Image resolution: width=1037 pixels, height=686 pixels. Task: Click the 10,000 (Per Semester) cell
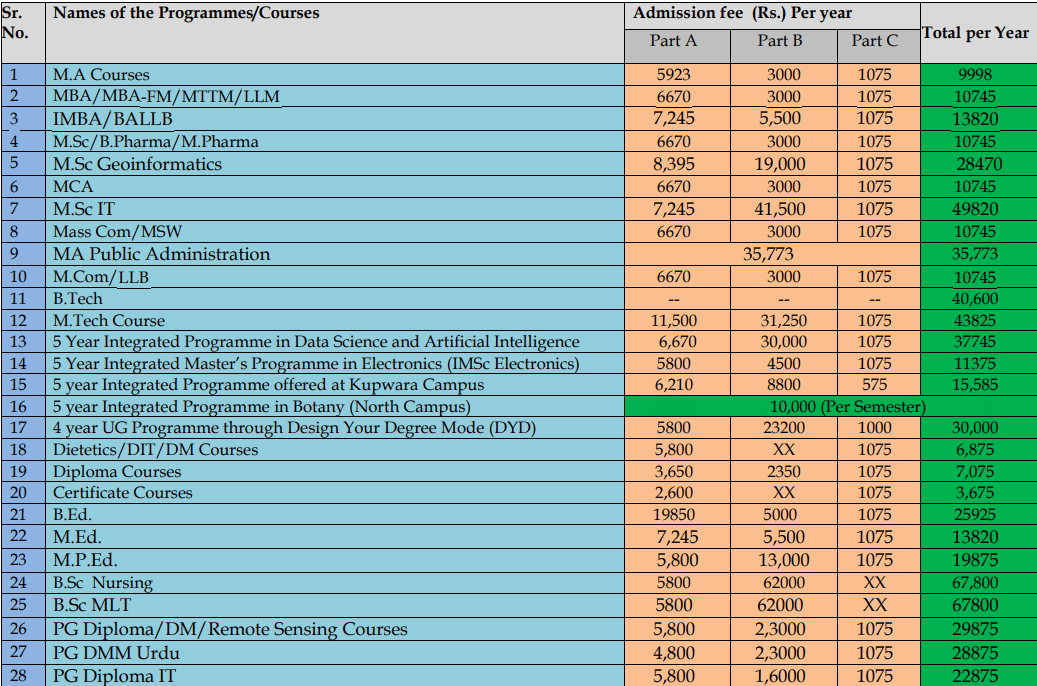[846, 407]
